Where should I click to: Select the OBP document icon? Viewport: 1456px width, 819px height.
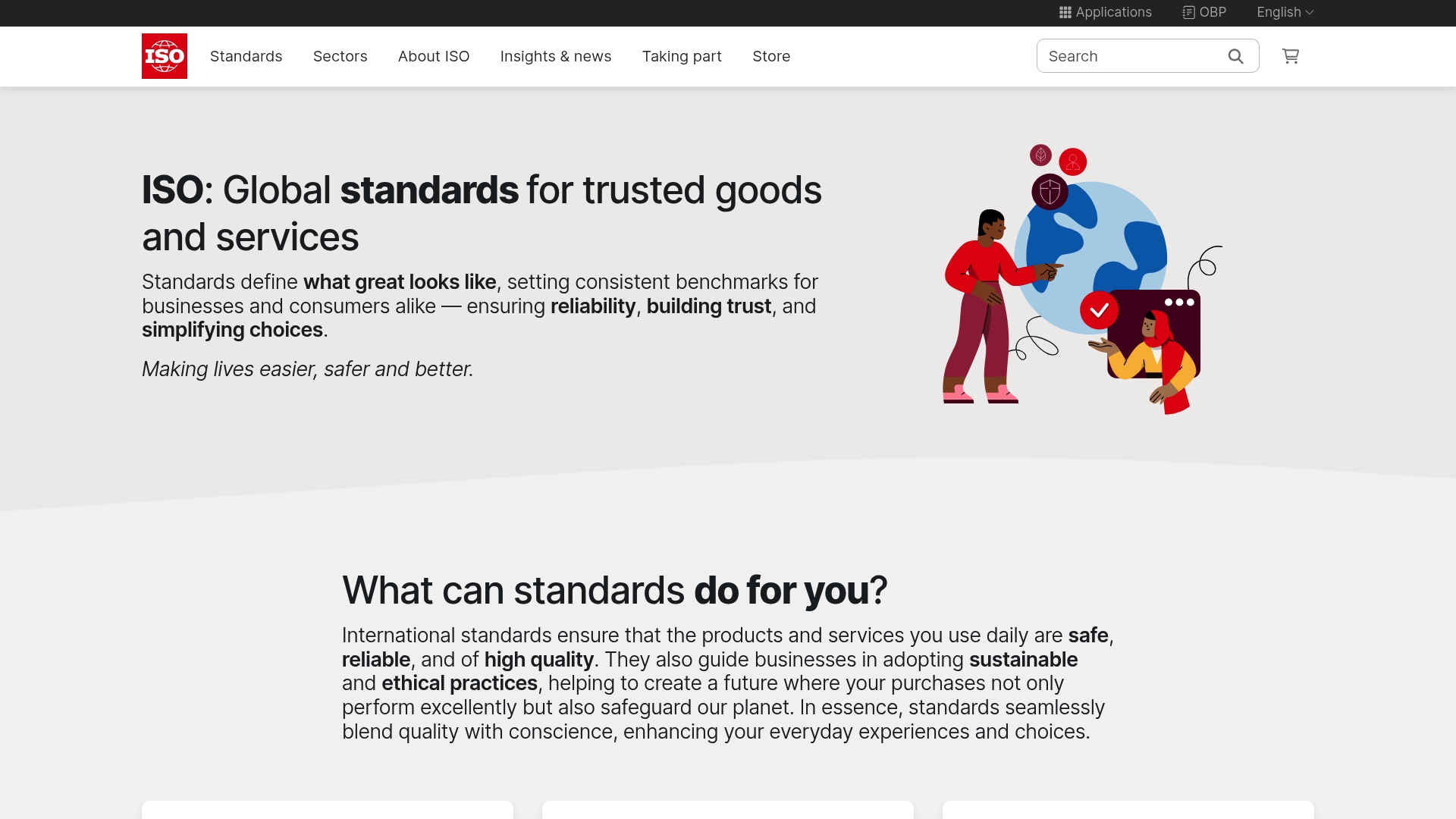coord(1188,12)
